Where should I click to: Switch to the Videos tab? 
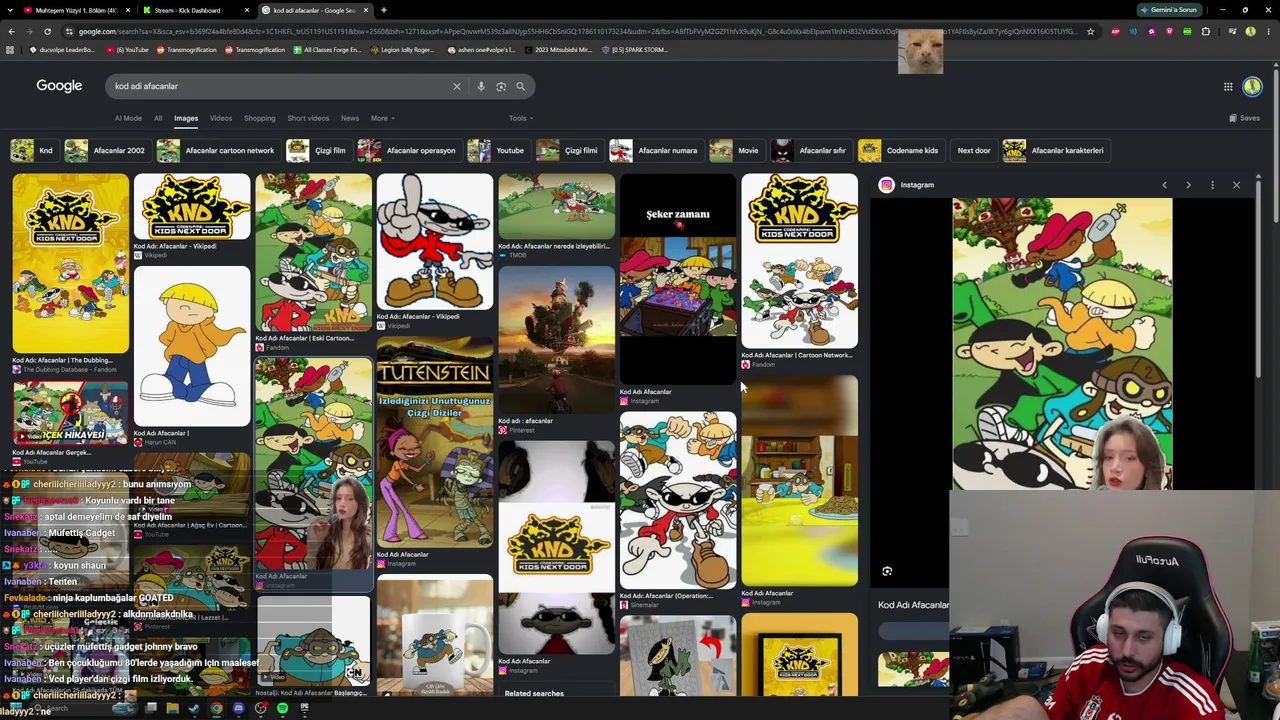tap(221, 118)
